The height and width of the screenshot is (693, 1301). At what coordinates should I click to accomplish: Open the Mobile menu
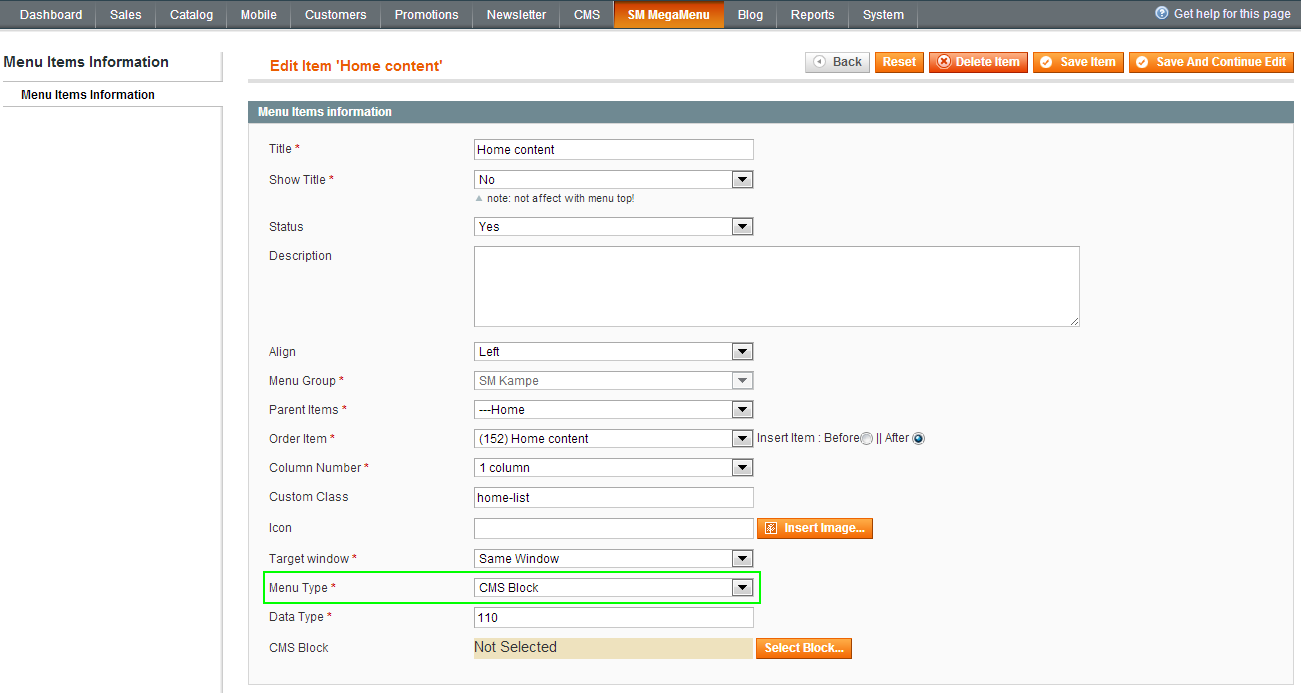pos(259,15)
